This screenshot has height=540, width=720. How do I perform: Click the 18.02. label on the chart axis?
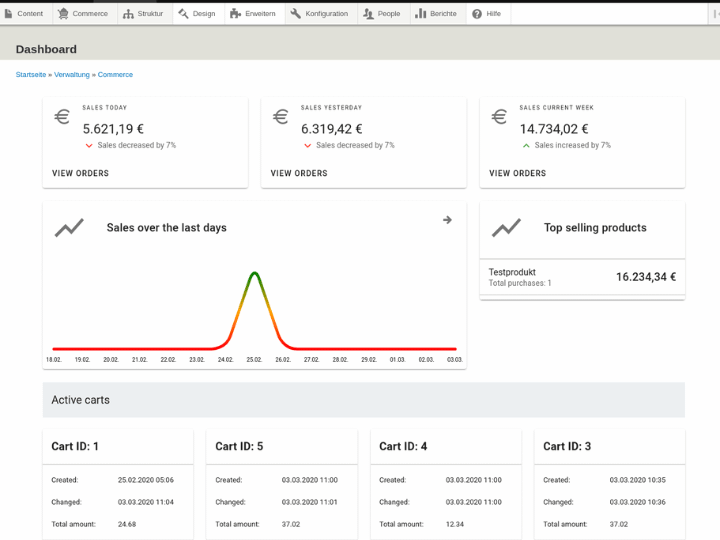[54, 360]
